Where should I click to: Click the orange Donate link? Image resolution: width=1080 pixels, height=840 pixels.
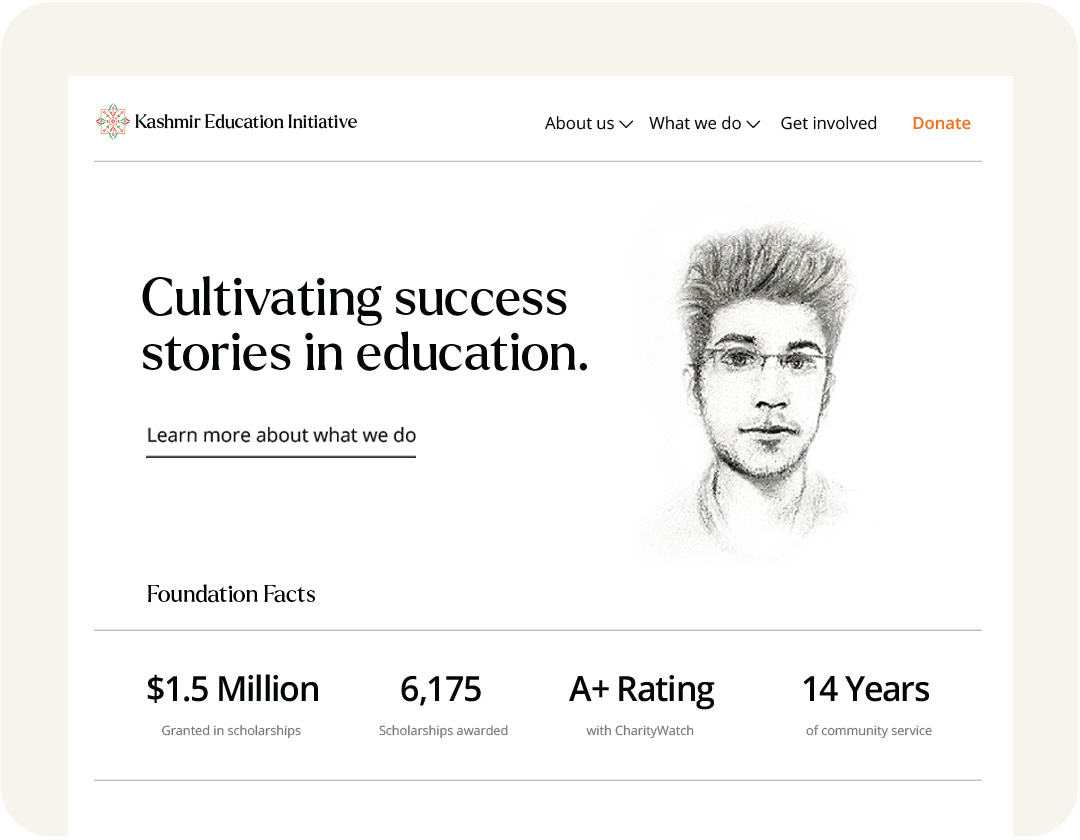(x=941, y=123)
